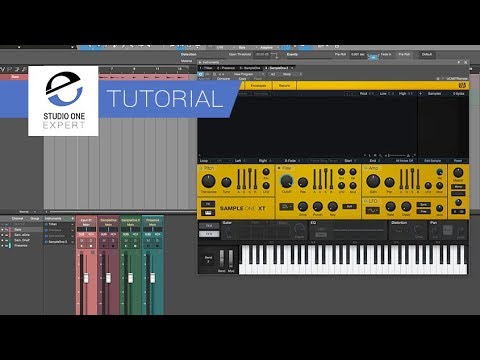Open the Record tab in Sample One XT
480x360 pixels.
284,86
